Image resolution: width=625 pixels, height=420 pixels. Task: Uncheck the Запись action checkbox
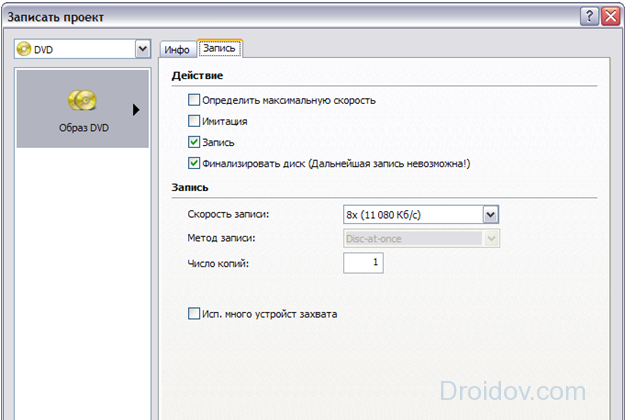pyautogui.click(x=194, y=142)
